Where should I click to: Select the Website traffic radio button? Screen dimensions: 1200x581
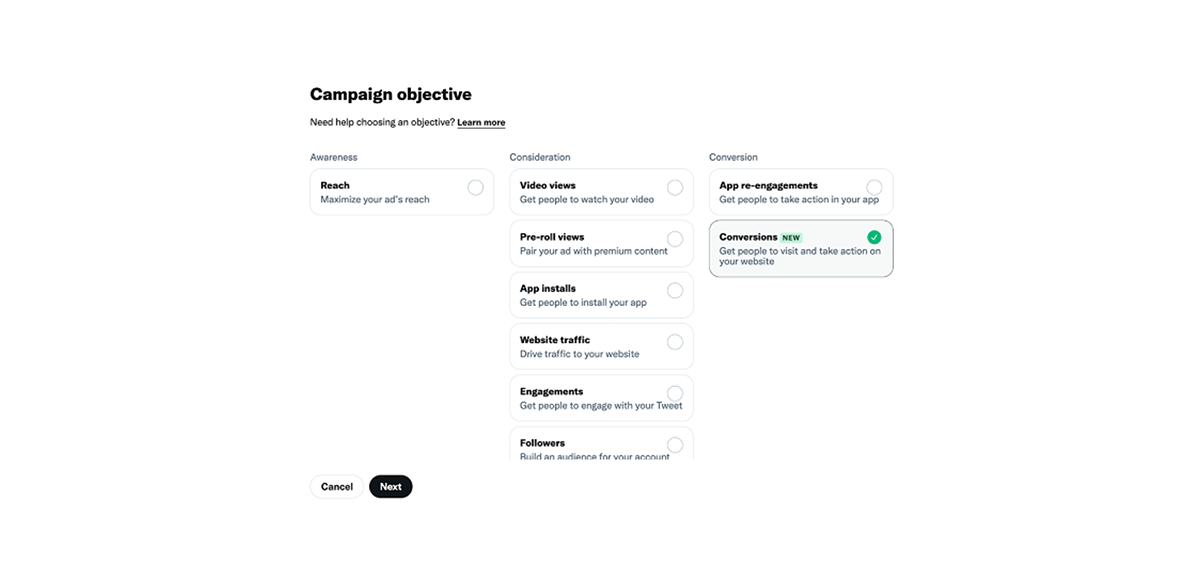(675, 342)
